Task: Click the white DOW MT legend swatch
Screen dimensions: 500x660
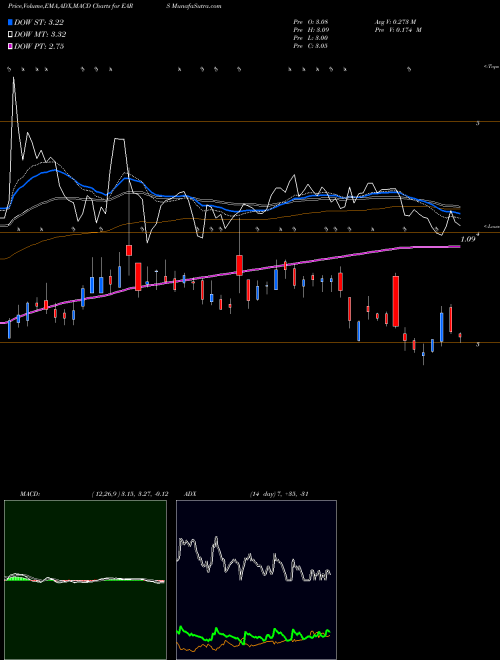Action: (x=10, y=35)
